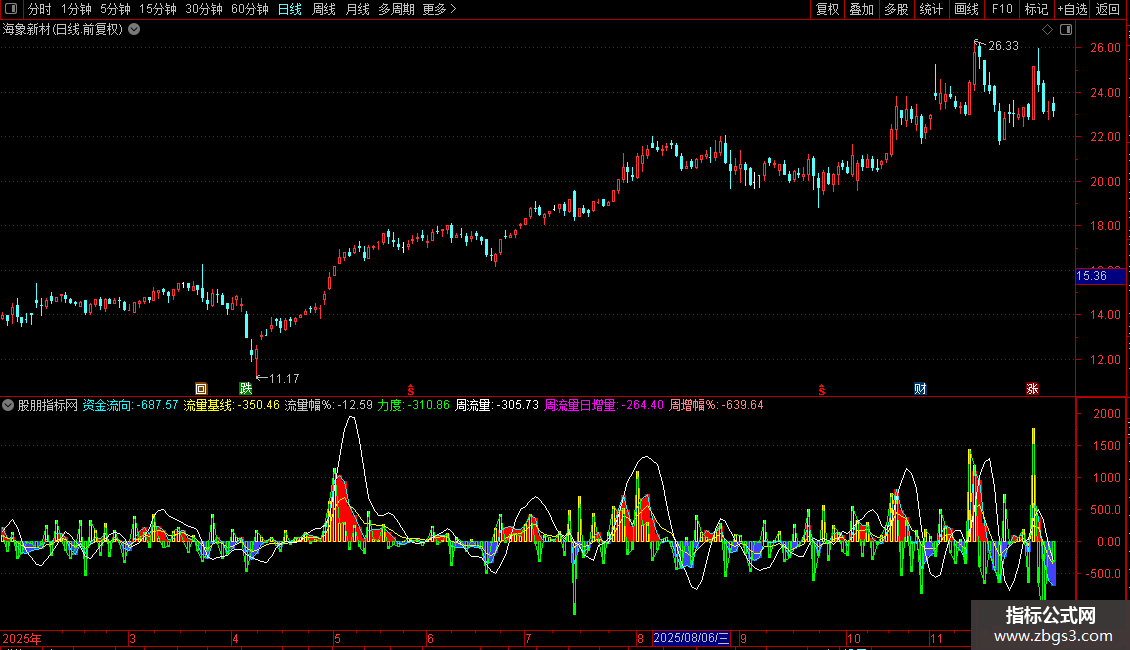
Task: Click the month 10 label on the time axis
Action: click(x=853, y=638)
